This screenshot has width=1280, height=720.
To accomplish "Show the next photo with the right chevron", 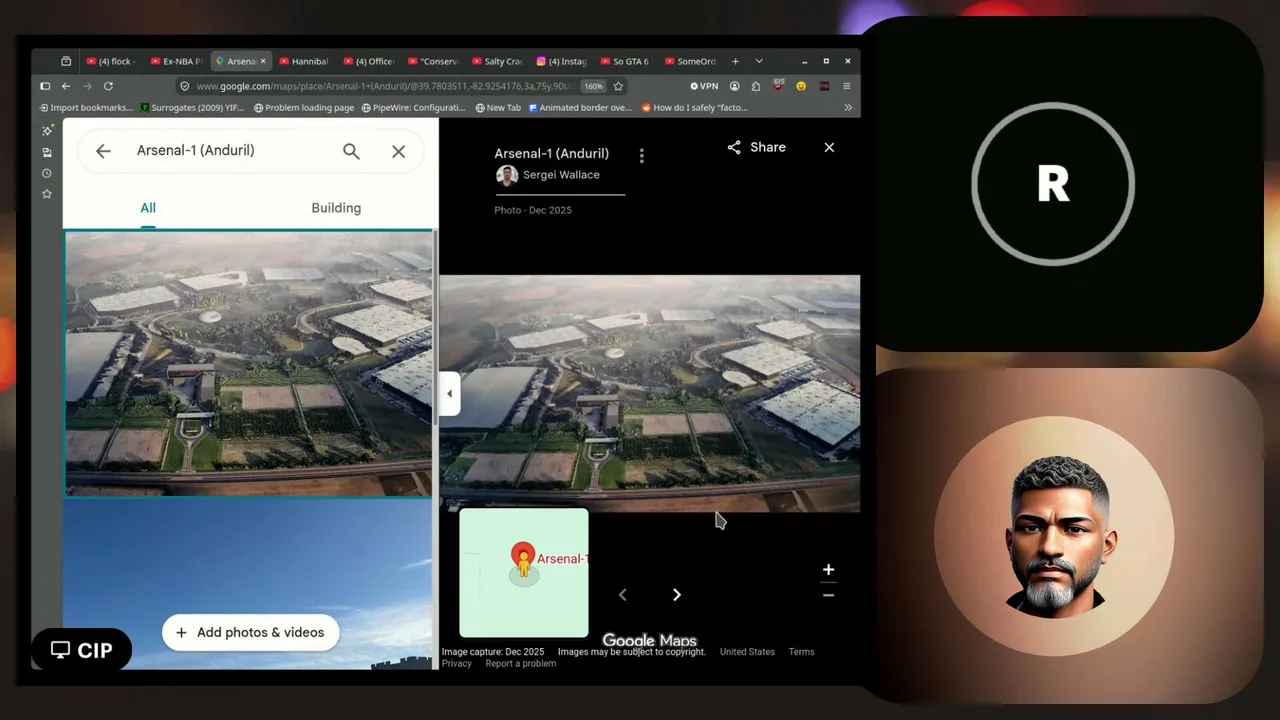I will [677, 595].
